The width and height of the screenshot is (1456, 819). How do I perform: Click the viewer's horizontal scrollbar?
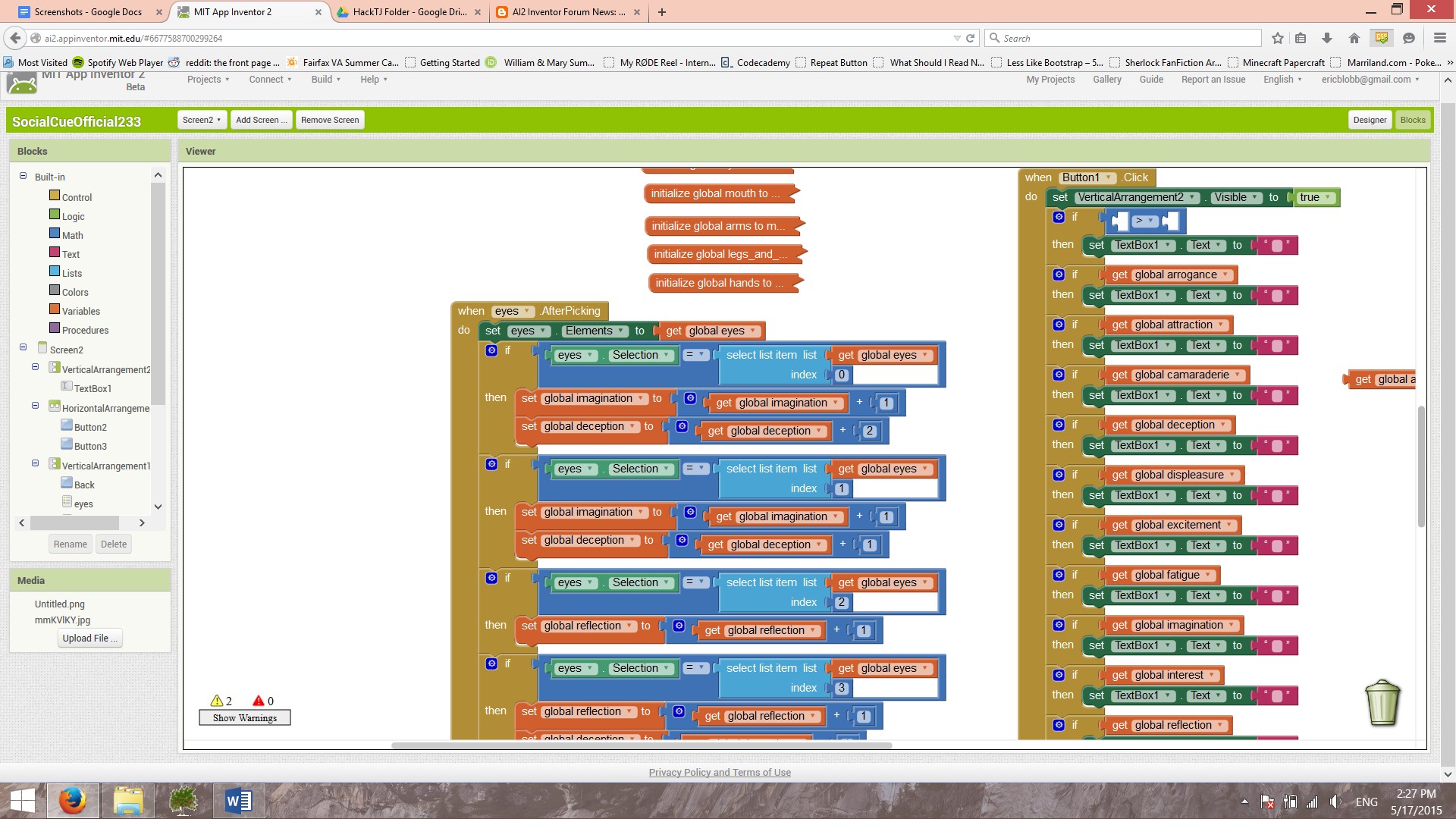point(641,745)
